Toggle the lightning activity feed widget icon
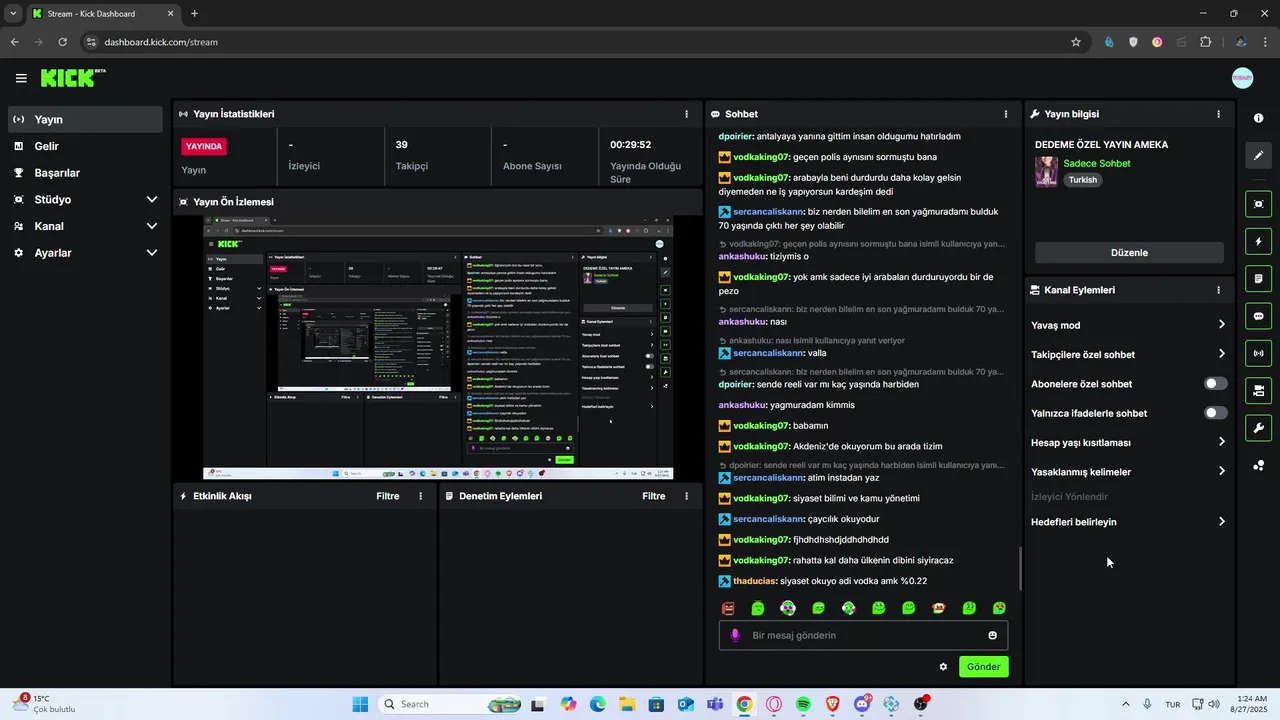 point(1258,241)
